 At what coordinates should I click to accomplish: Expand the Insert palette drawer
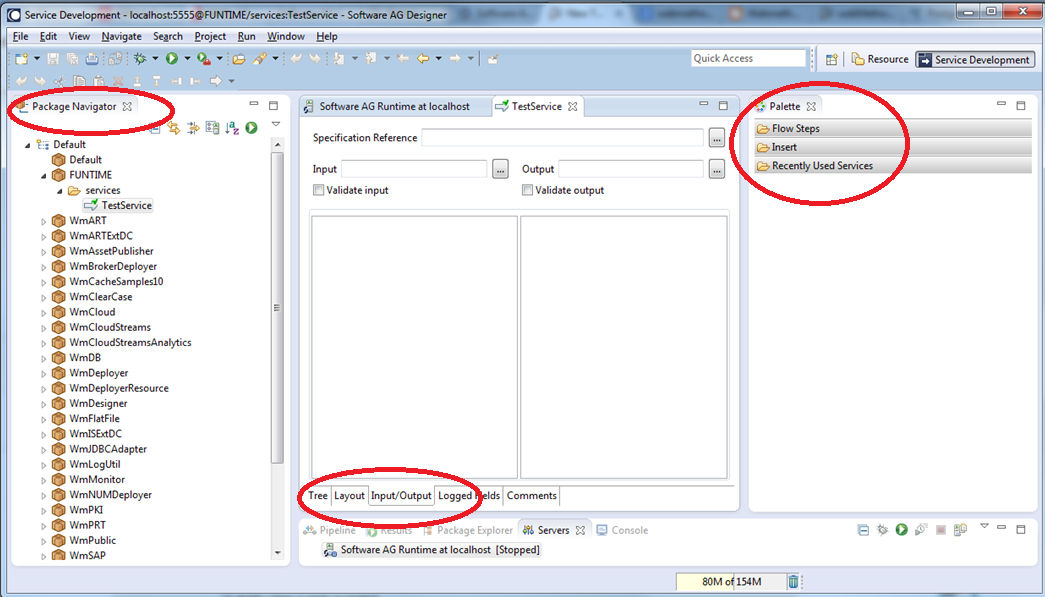(892, 147)
